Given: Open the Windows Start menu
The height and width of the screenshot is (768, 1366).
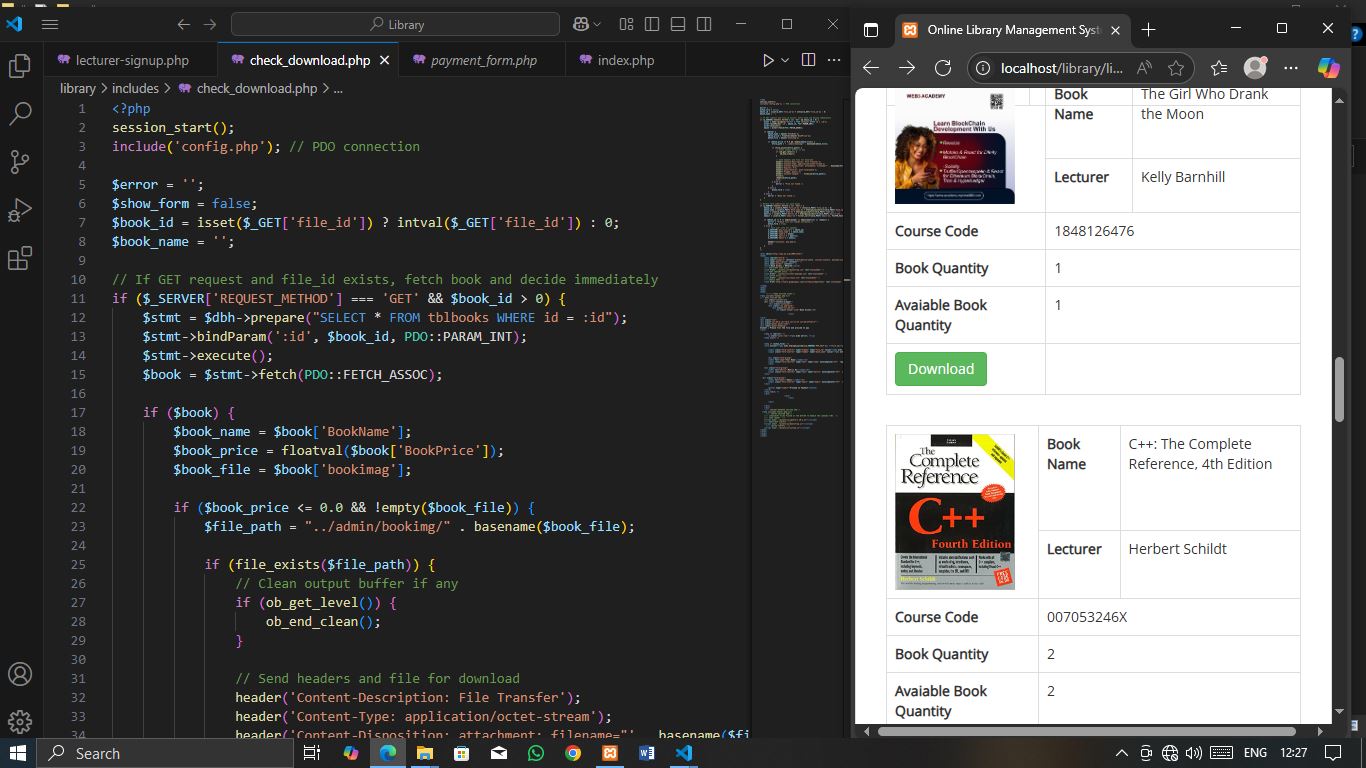Looking at the screenshot, I should click(18, 753).
